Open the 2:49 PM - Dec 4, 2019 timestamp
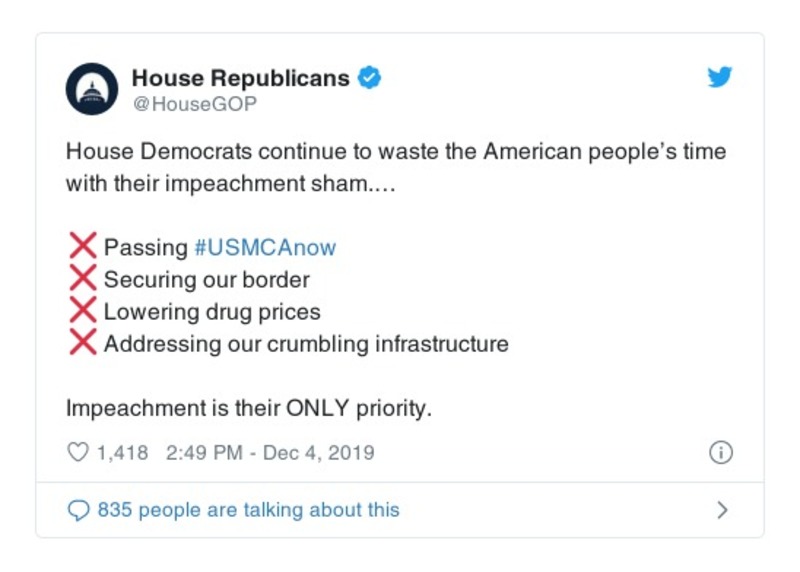Viewport: 800px width, 572px height. click(270, 453)
